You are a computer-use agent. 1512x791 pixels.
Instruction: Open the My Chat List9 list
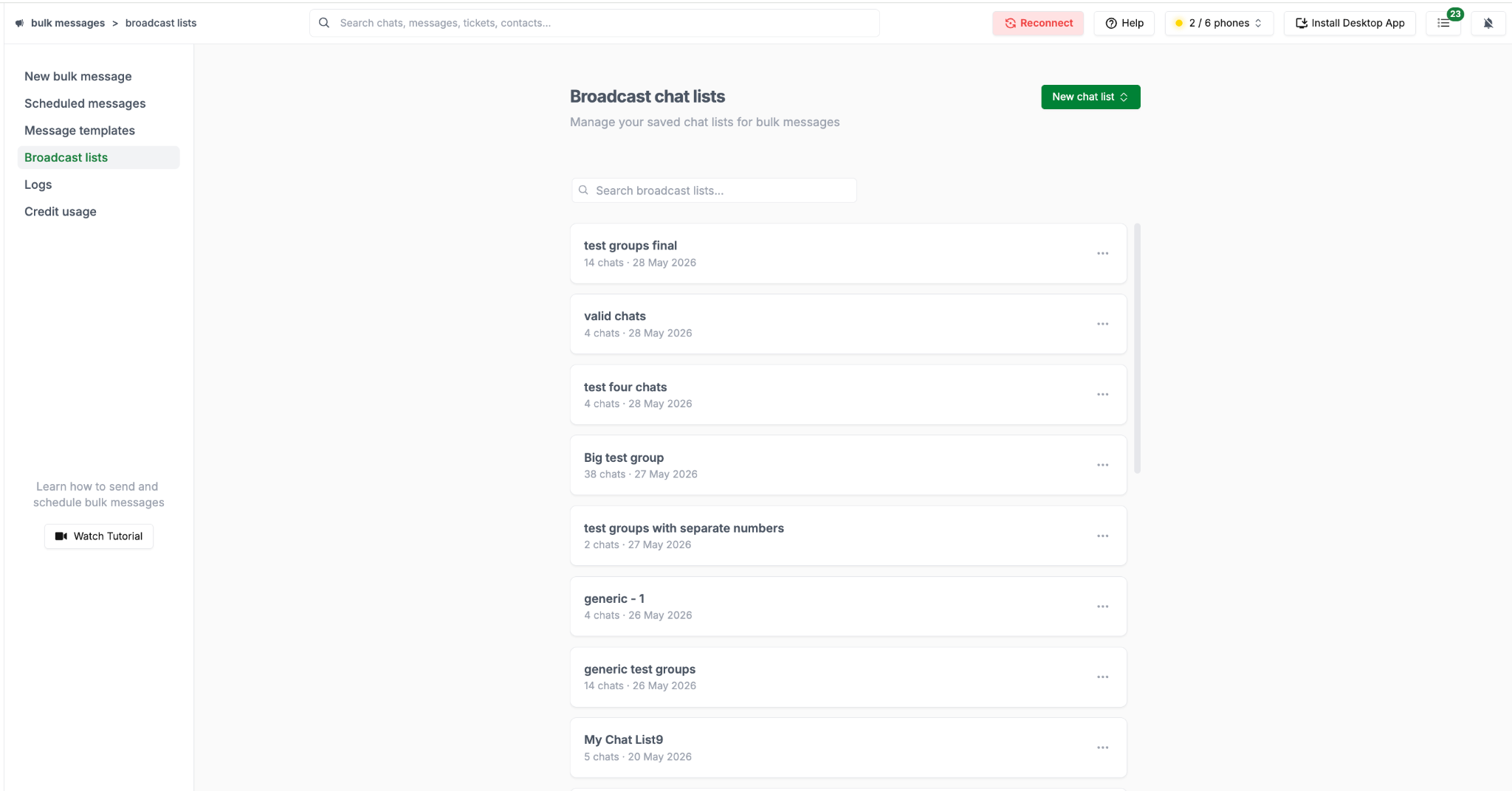click(848, 748)
